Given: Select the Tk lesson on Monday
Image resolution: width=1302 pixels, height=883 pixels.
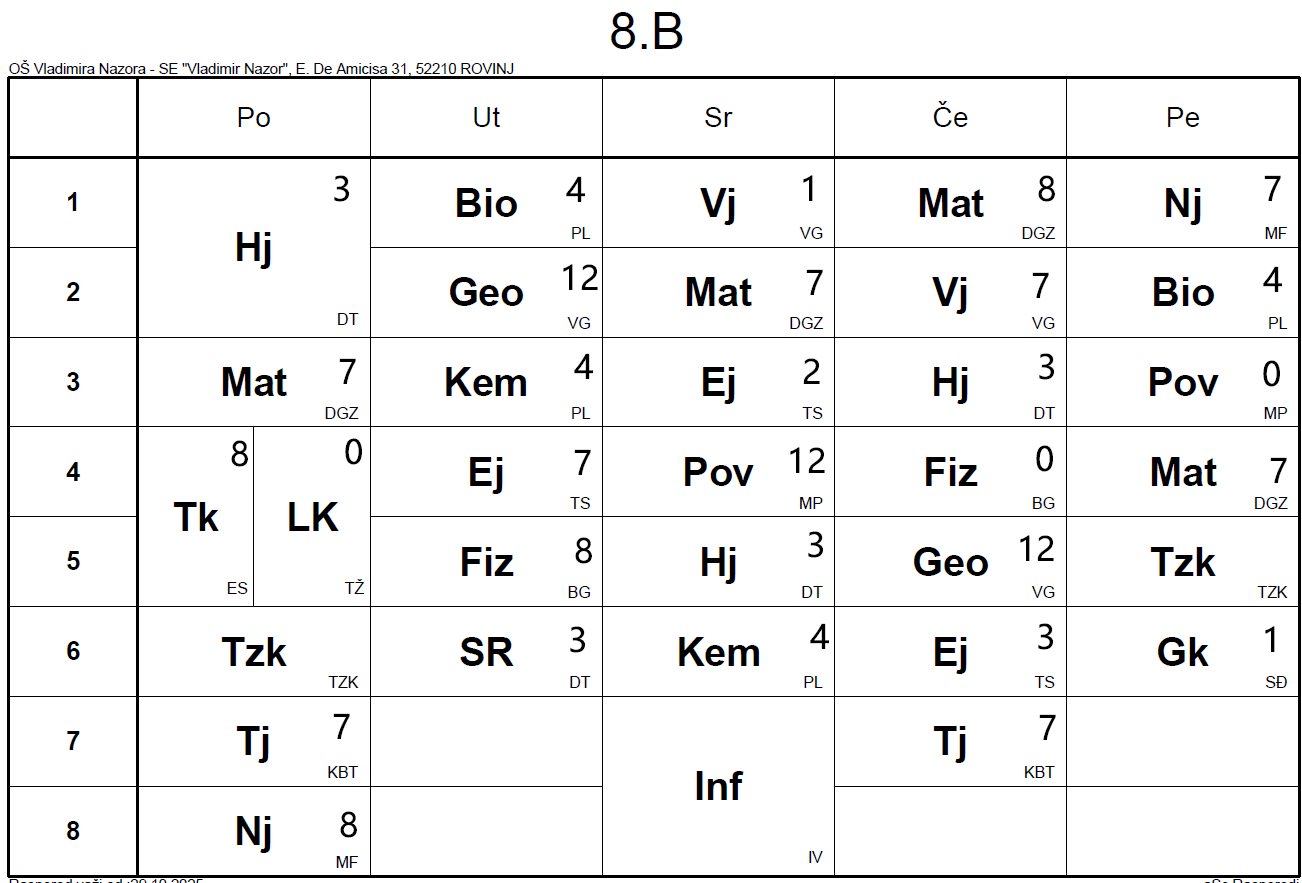Looking at the screenshot, I should tap(196, 517).
